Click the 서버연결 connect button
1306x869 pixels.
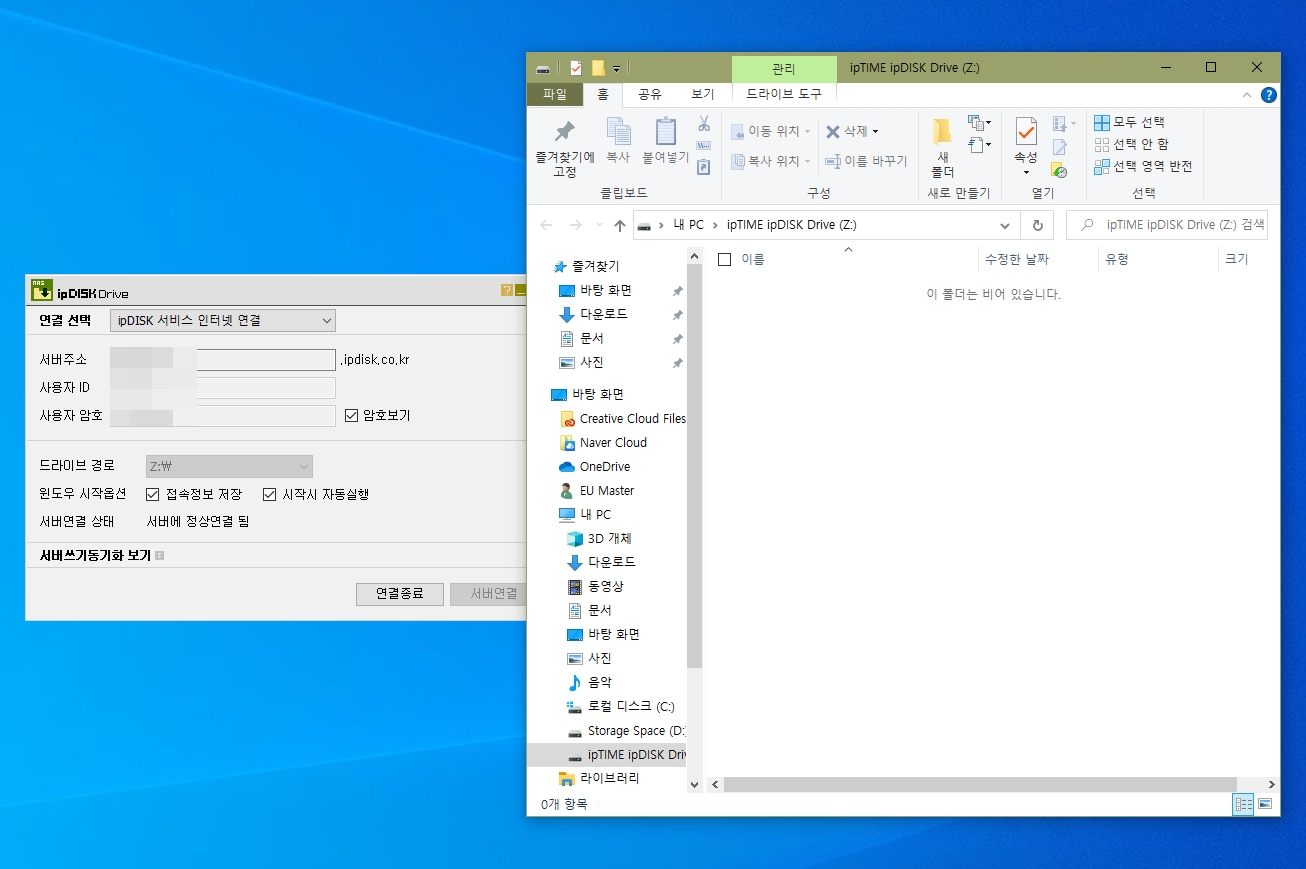[488, 594]
